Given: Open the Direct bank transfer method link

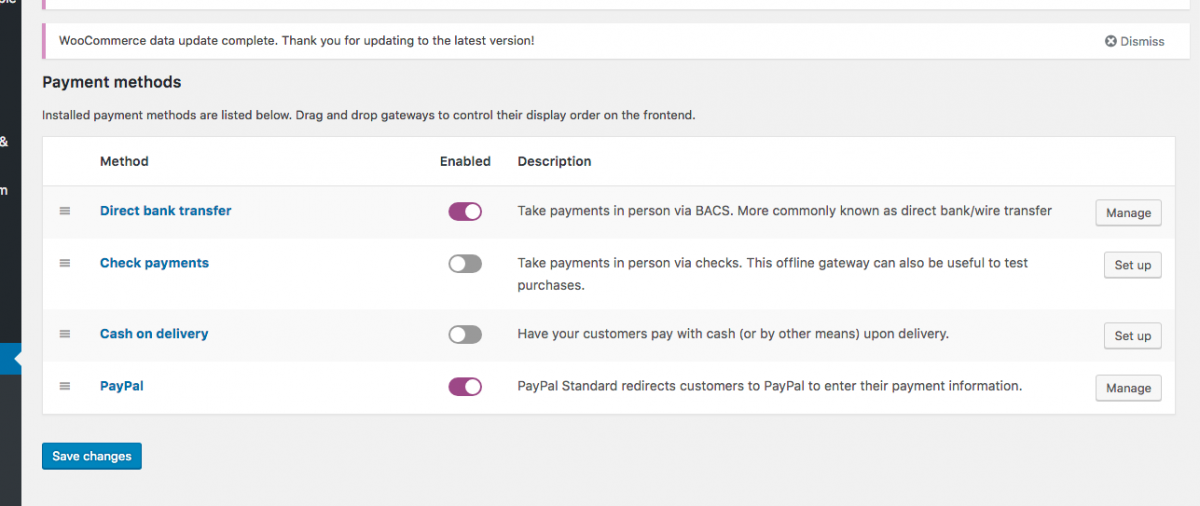Looking at the screenshot, I should 165,211.
